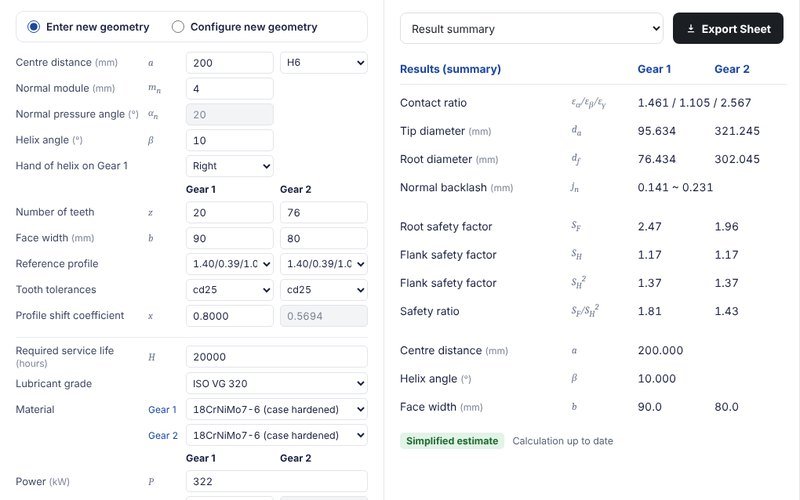Screen dimensions: 800x500
Task: Click the Centre distance input field
Action: (x=230, y=63)
